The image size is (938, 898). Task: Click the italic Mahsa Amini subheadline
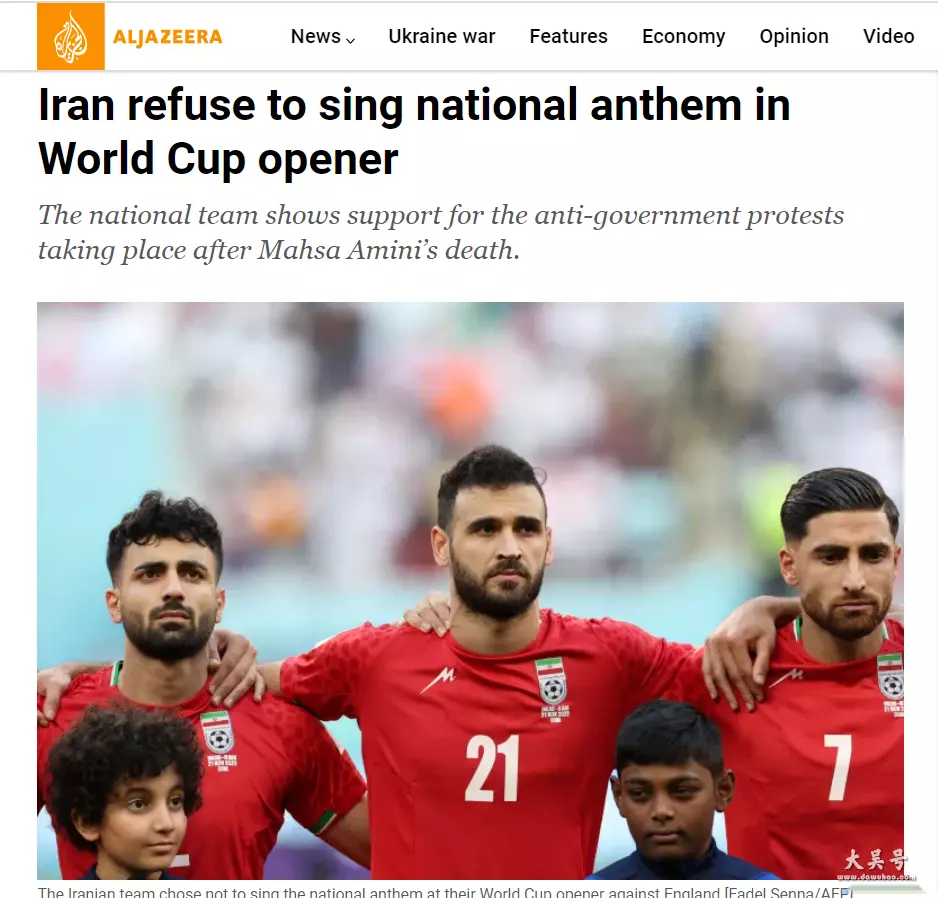pos(441,233)
